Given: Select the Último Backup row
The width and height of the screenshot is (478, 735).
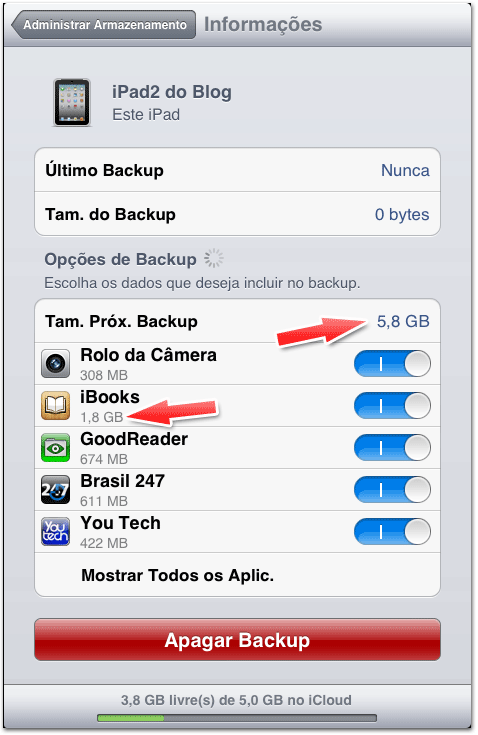Looking at the screenshot, I should [237, 170].
